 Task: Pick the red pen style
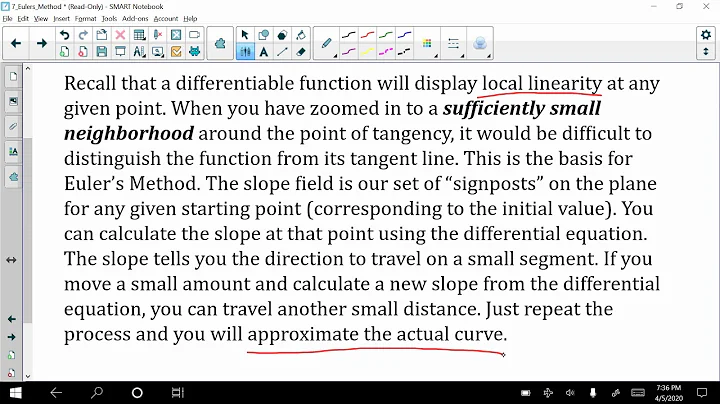(367, 35)
